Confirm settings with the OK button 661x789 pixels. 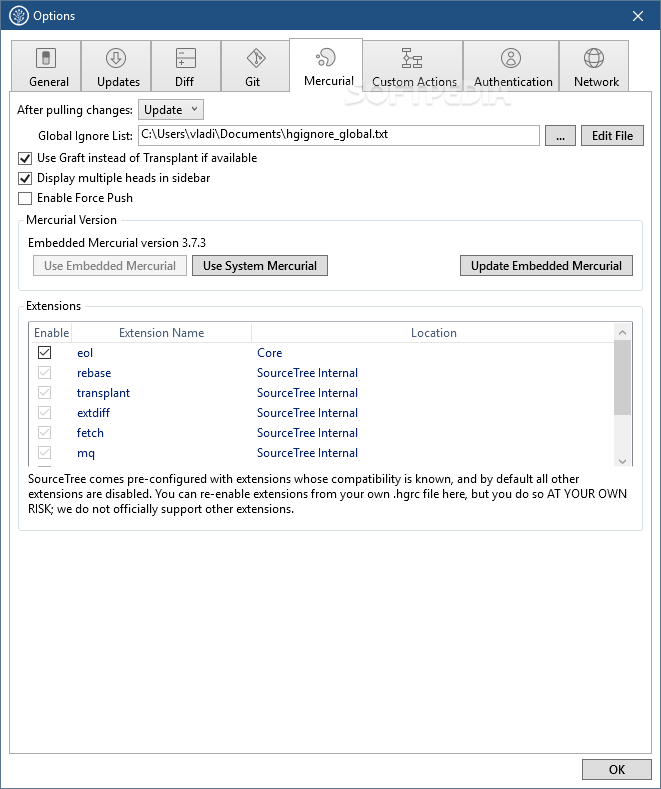617,769
